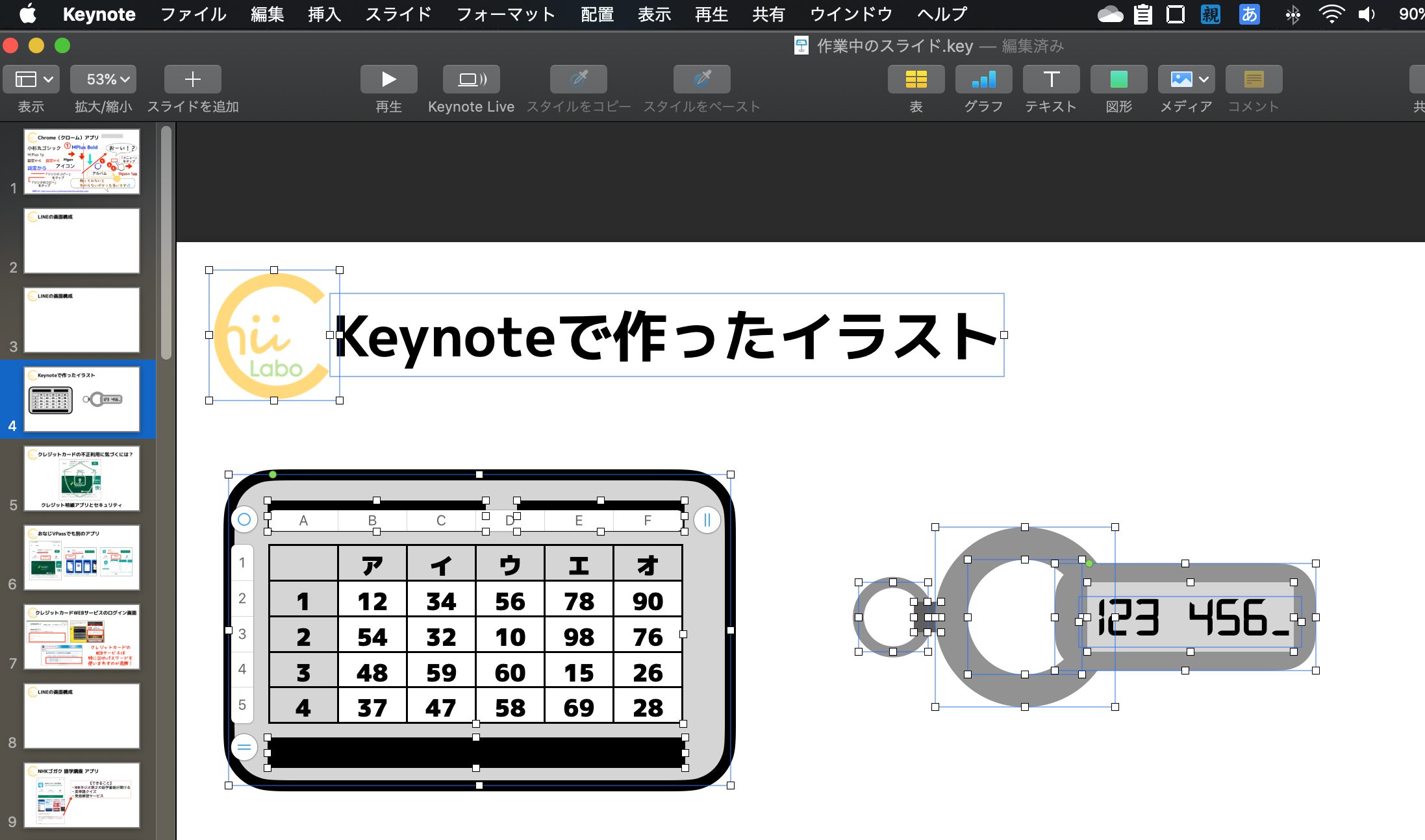Click the スタイルをコピー copy style eyedropper
Image resolution: width=1425 pixels, height=840 pixels.
click(x=578, y=79)
